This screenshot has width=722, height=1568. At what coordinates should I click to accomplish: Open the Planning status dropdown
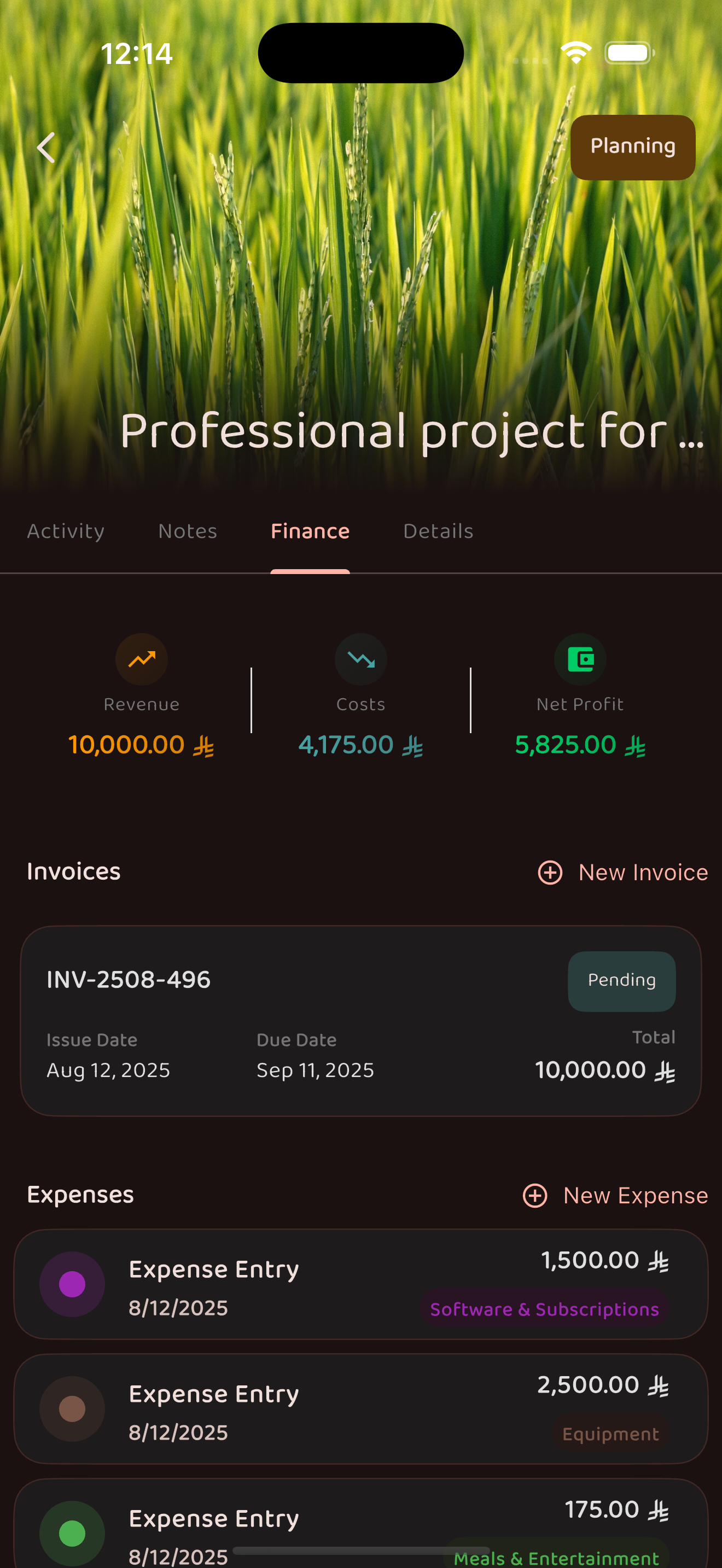point(632,147)
